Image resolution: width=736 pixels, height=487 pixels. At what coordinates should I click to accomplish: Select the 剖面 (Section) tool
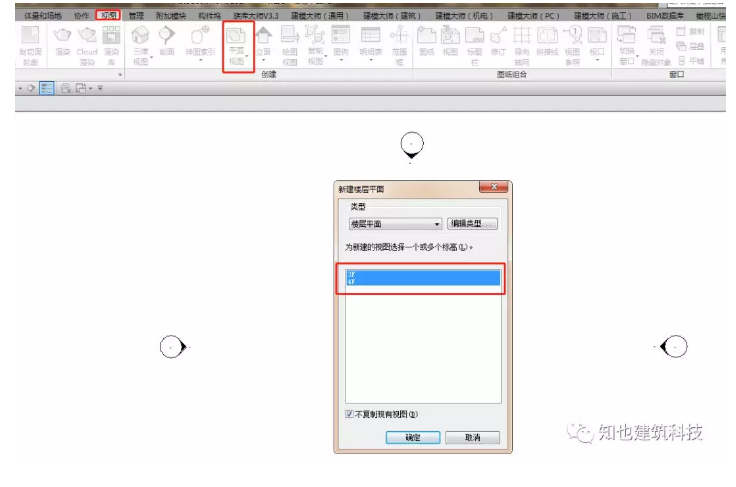pos(167,41)
